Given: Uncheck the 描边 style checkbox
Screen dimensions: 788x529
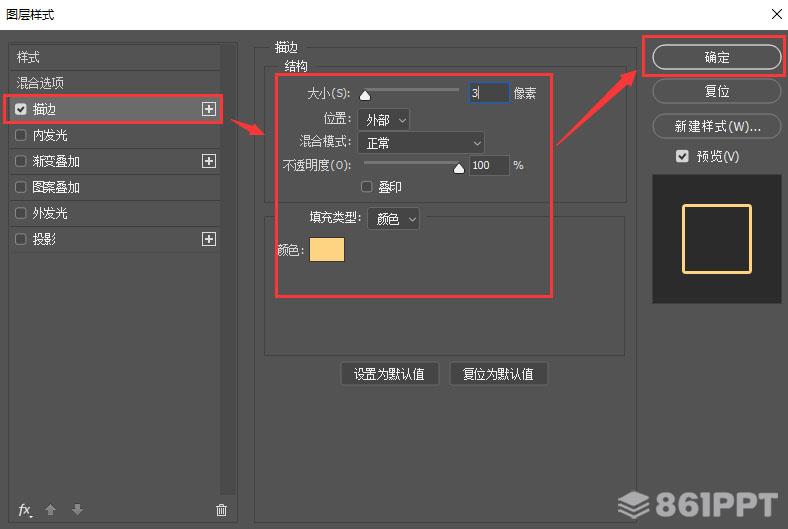Looking at the screenshot, I should pos(21,109).
